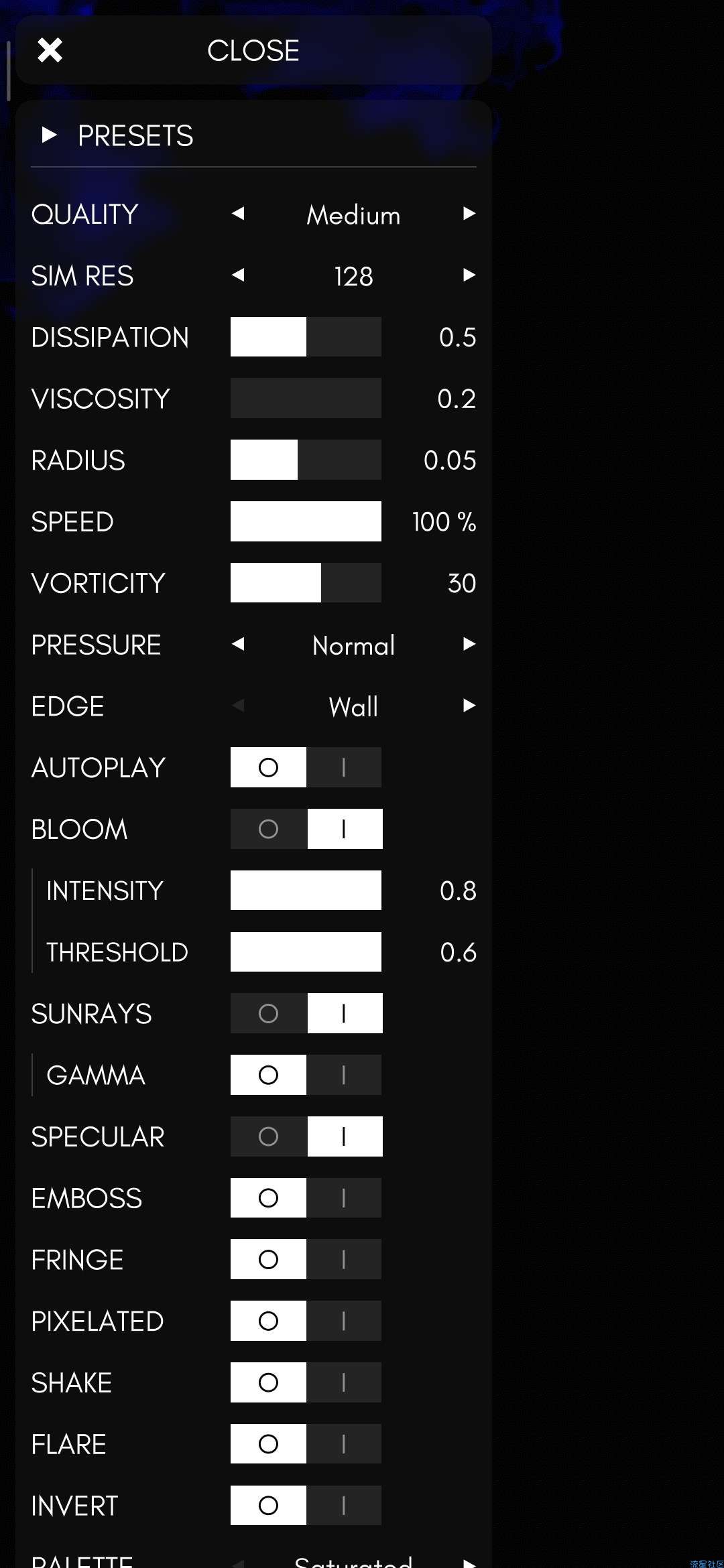Turn off Bloom toggle
This screenshot has width=724, height=1568.
(268, 829)
